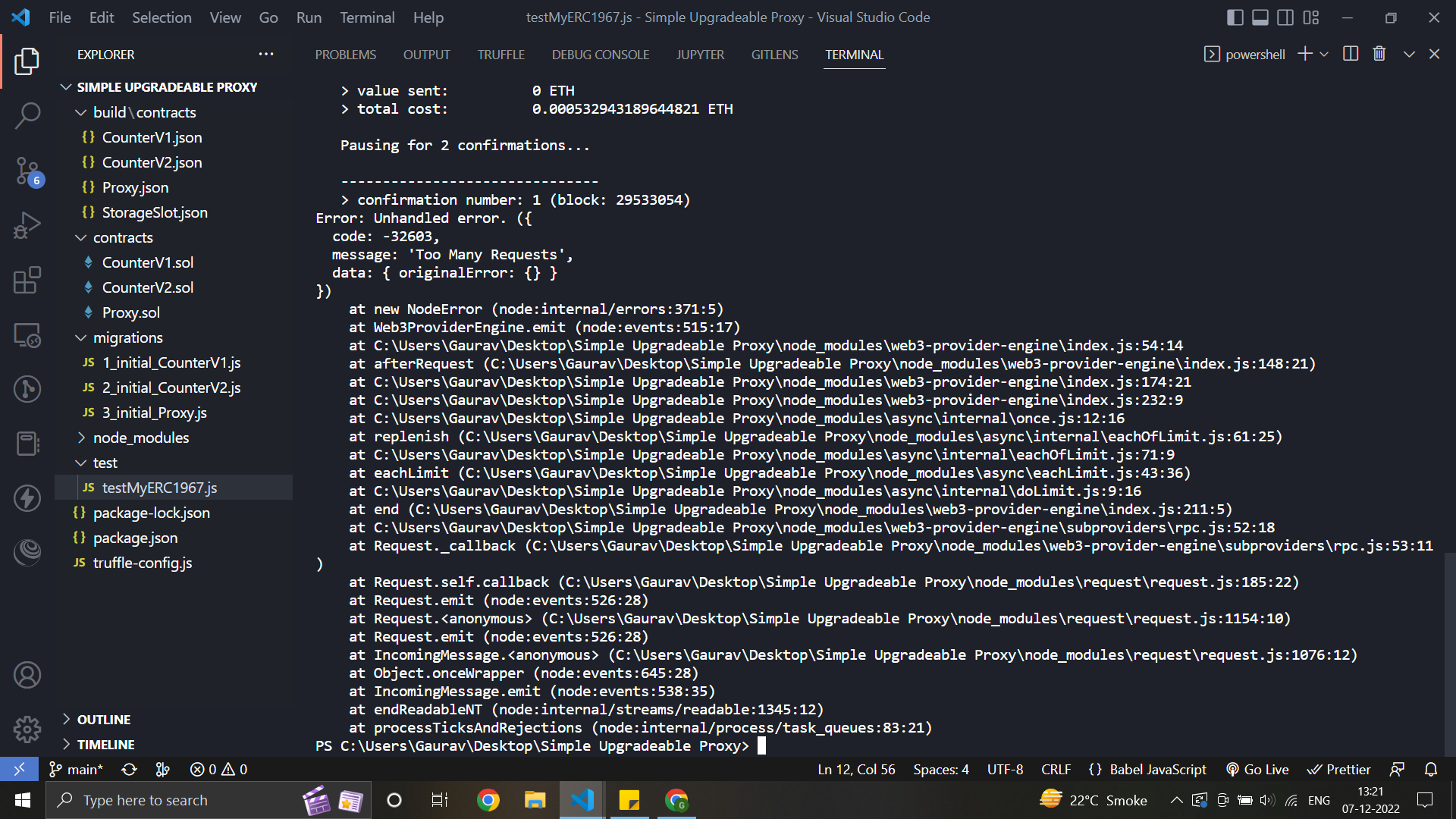Kill the active terminal with trash icon
The image size is (1456, 819).
coord(1379,53)
